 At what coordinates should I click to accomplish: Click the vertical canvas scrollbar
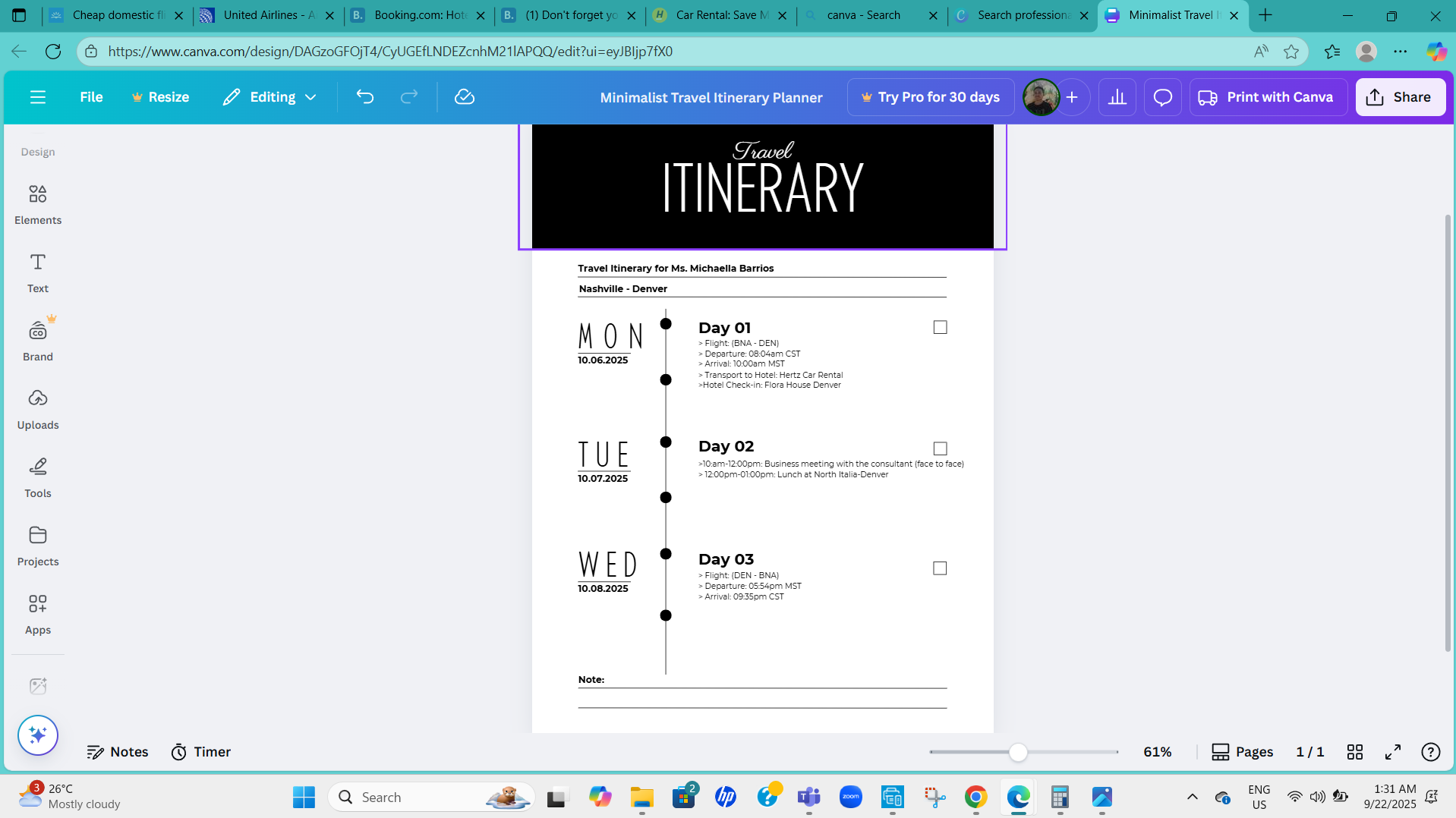[x=1448, y=433]
